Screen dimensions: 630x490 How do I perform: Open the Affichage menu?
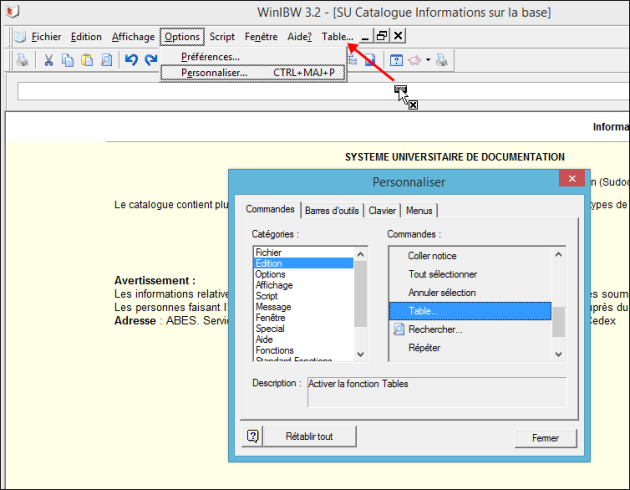click(133, 37)
